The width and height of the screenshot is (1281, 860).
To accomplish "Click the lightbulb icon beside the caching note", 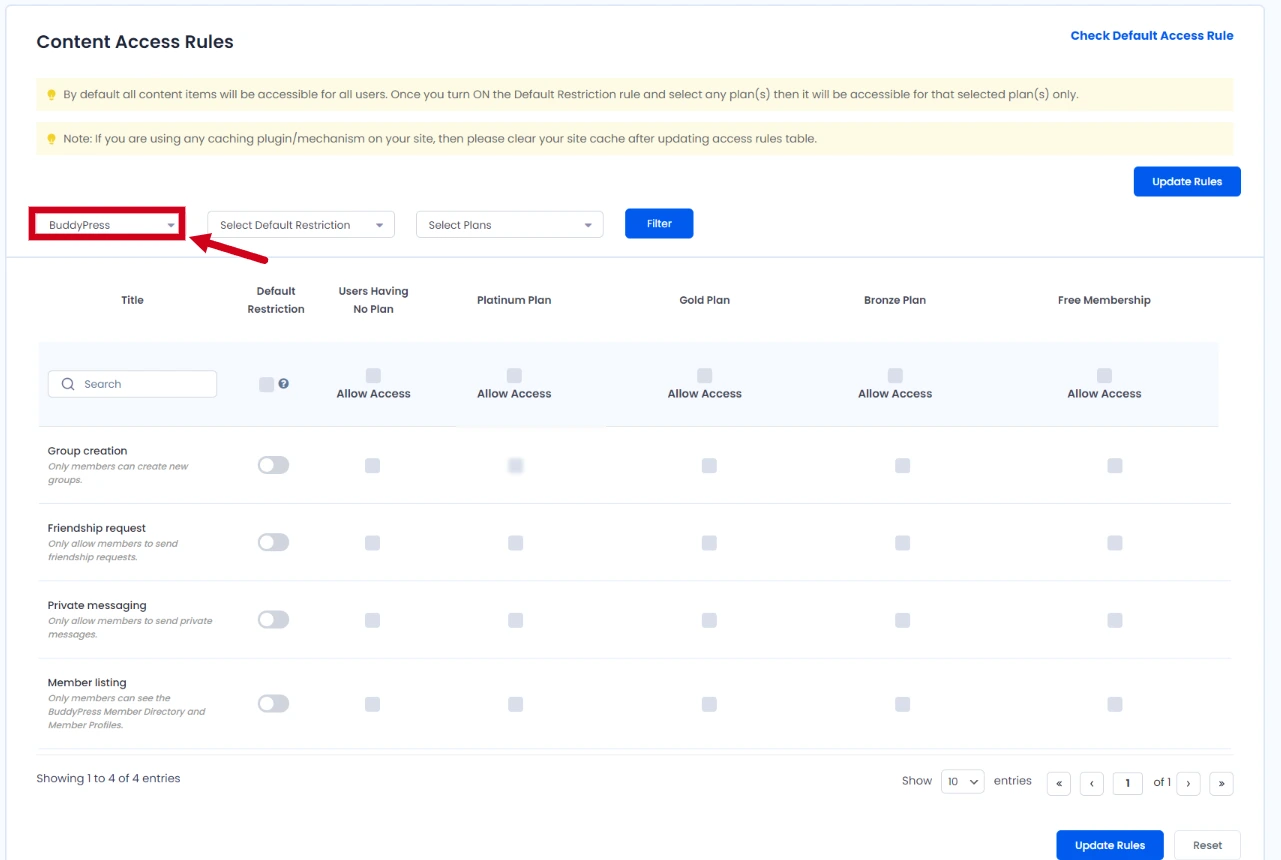I will [52, 139].
